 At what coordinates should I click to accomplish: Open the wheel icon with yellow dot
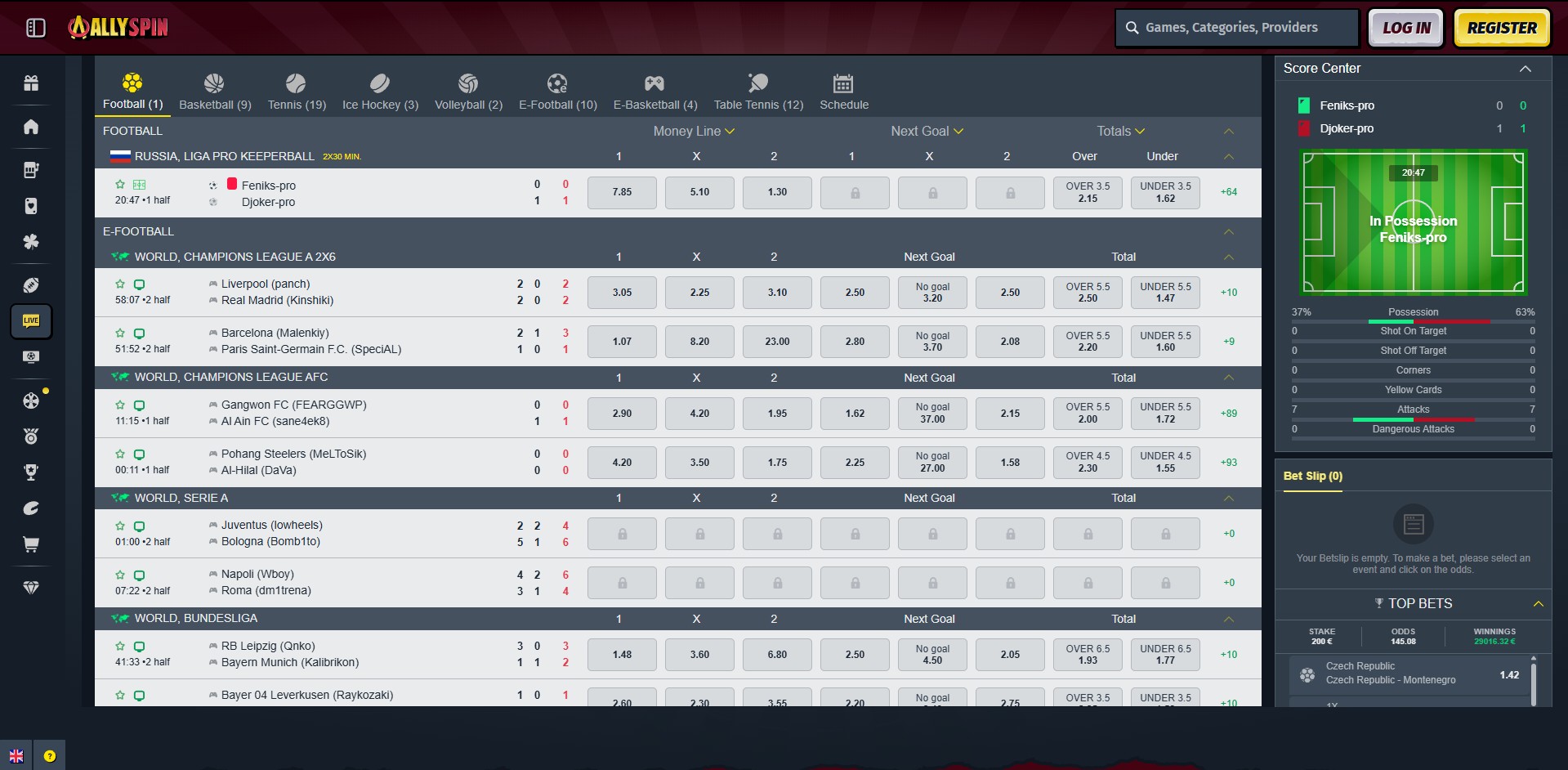tap(31, 401)
